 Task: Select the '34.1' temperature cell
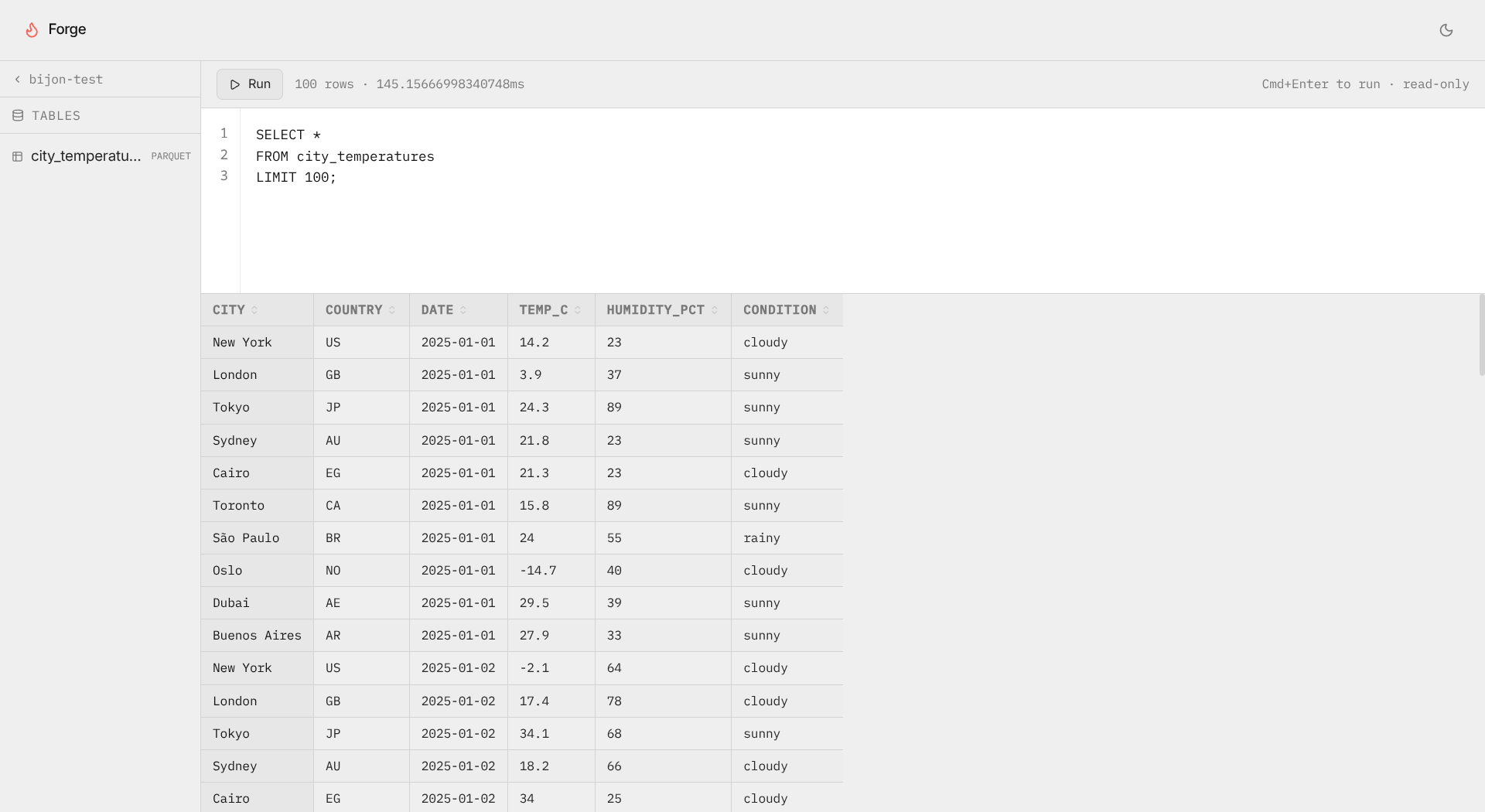pyautogui.click(x=551, y=734)
